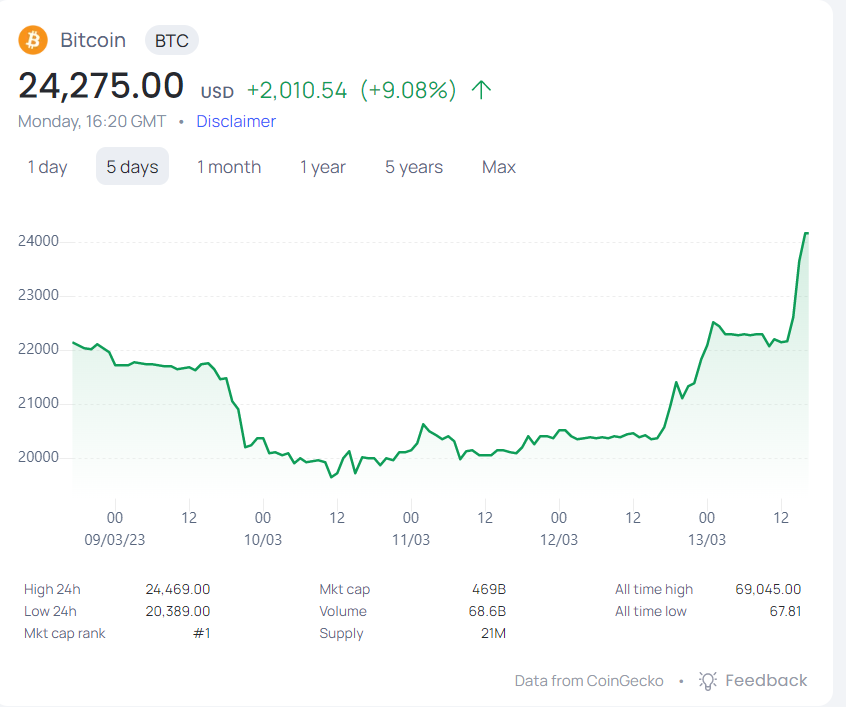Click the 22000 y-axis label
Screen dimensions: 846x707
[x=38, y=349]
